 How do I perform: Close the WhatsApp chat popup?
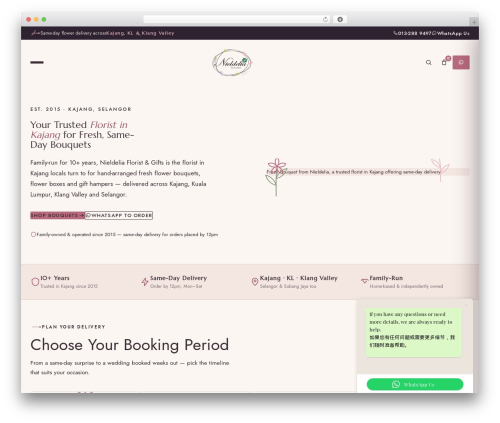(466, 305)
